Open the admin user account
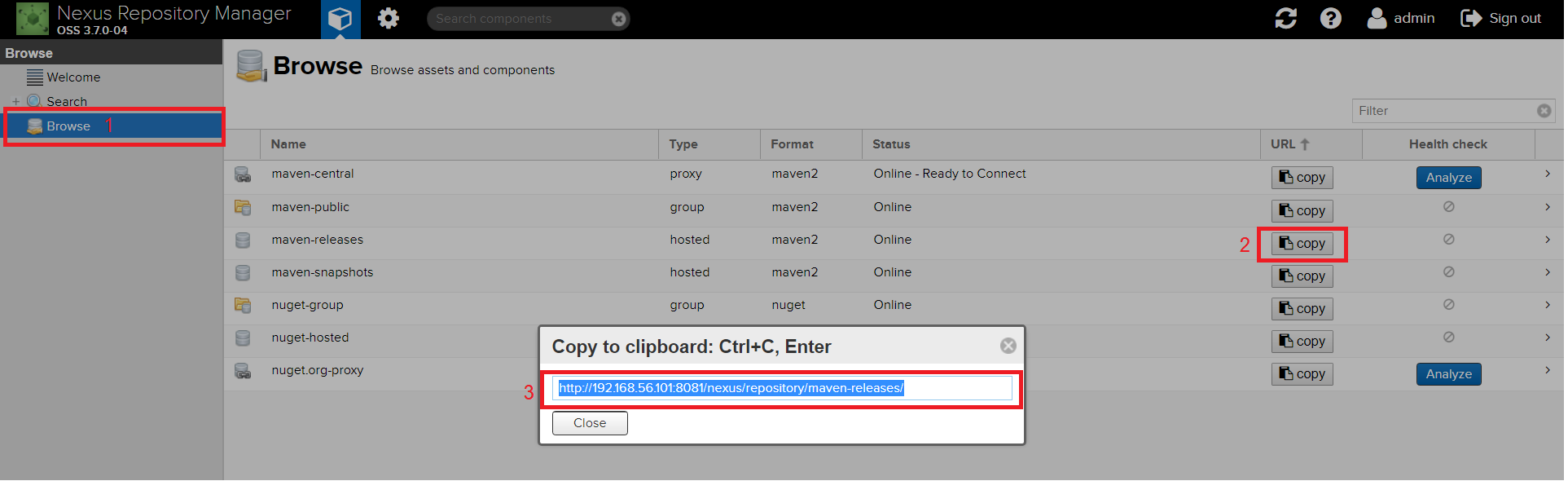The height and width of the screenshot is (481, 1568). 1401,18
